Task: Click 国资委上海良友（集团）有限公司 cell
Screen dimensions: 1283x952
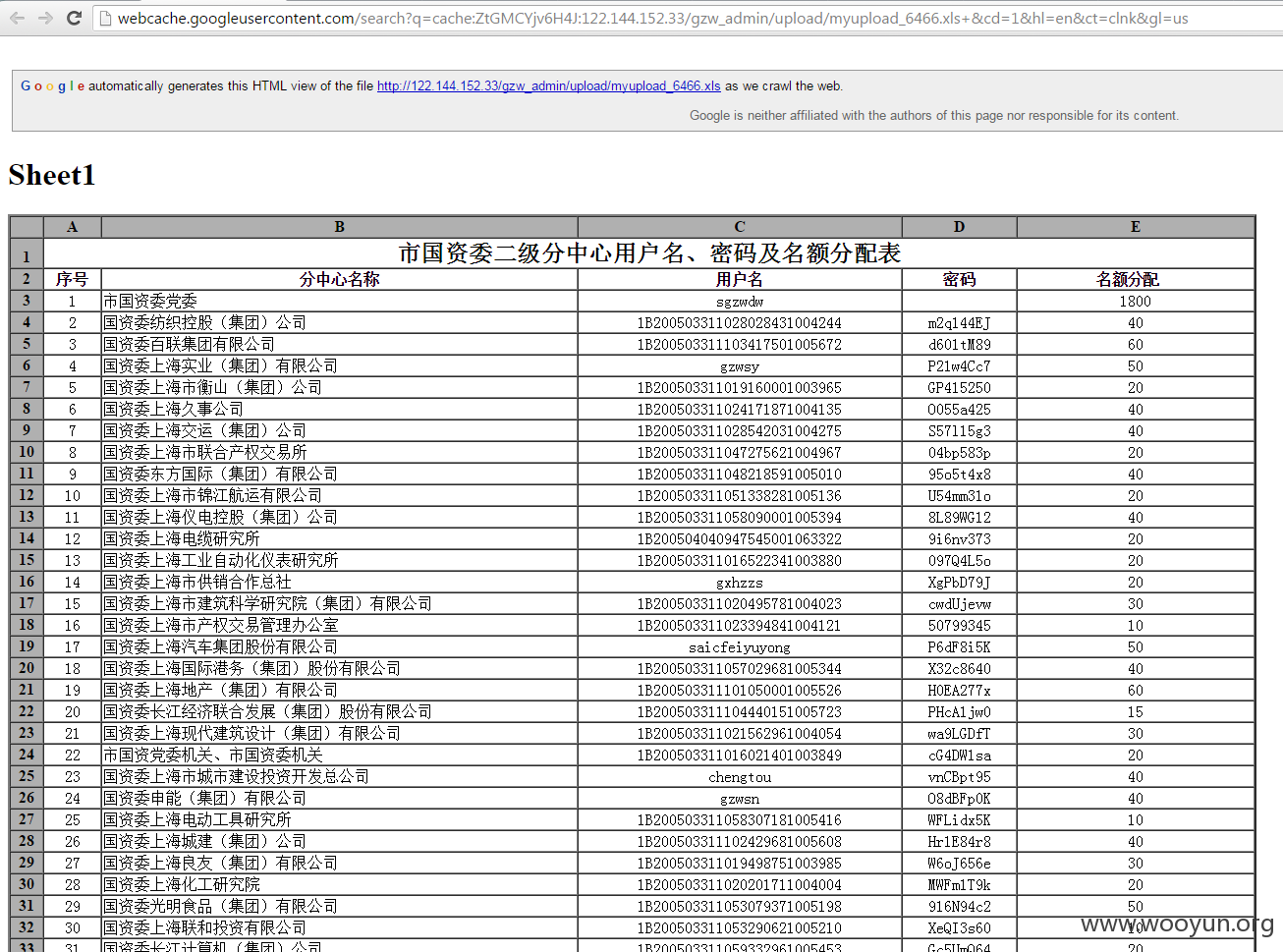Action: [339, 863]
